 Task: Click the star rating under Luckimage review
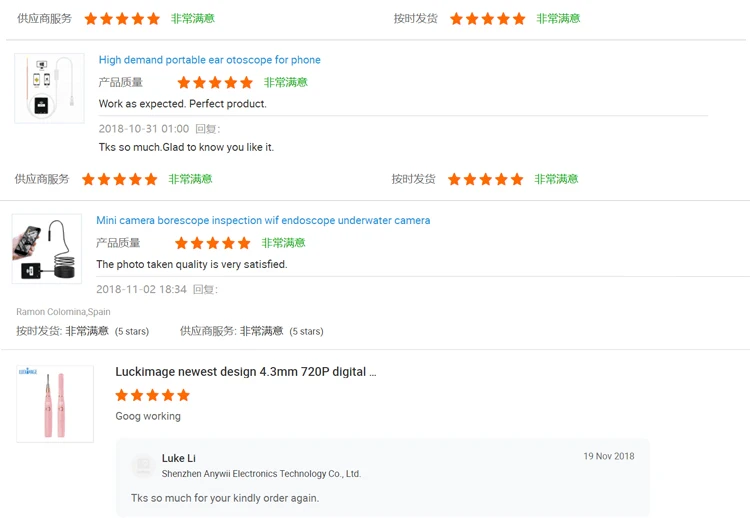click(152, 395)
